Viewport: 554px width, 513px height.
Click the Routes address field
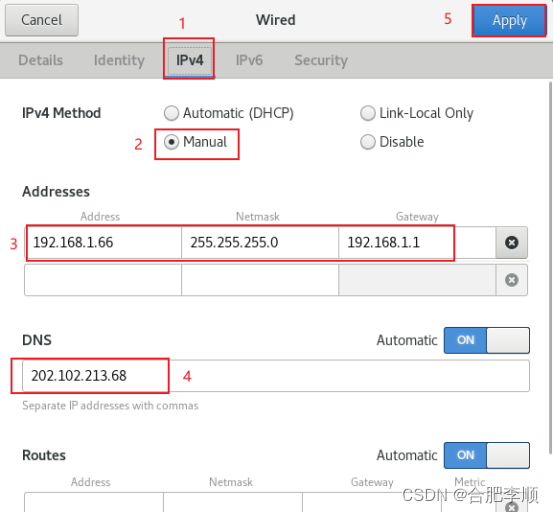[x=94, y=502]
